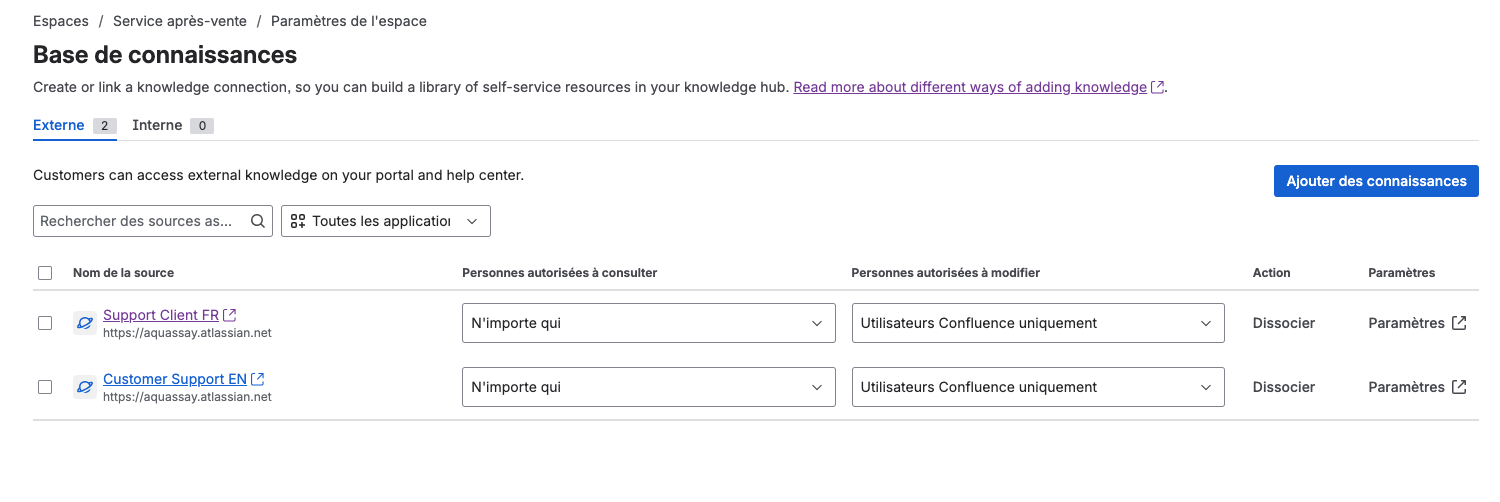Click the count badge 2 on Externe tab
The width and height of the screenshot is (1500, 502).
104,126
